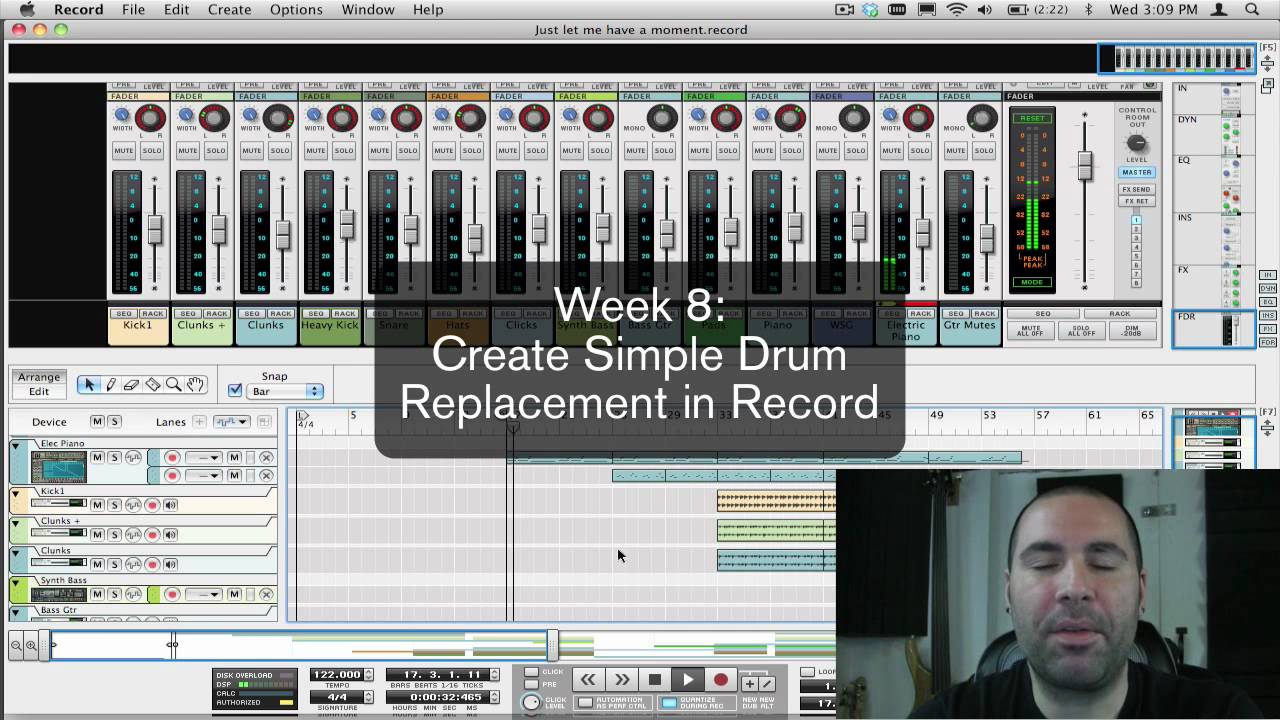Select the Magnify tool
Viewport: 1280px width, 720px height.
click(173, 385)
